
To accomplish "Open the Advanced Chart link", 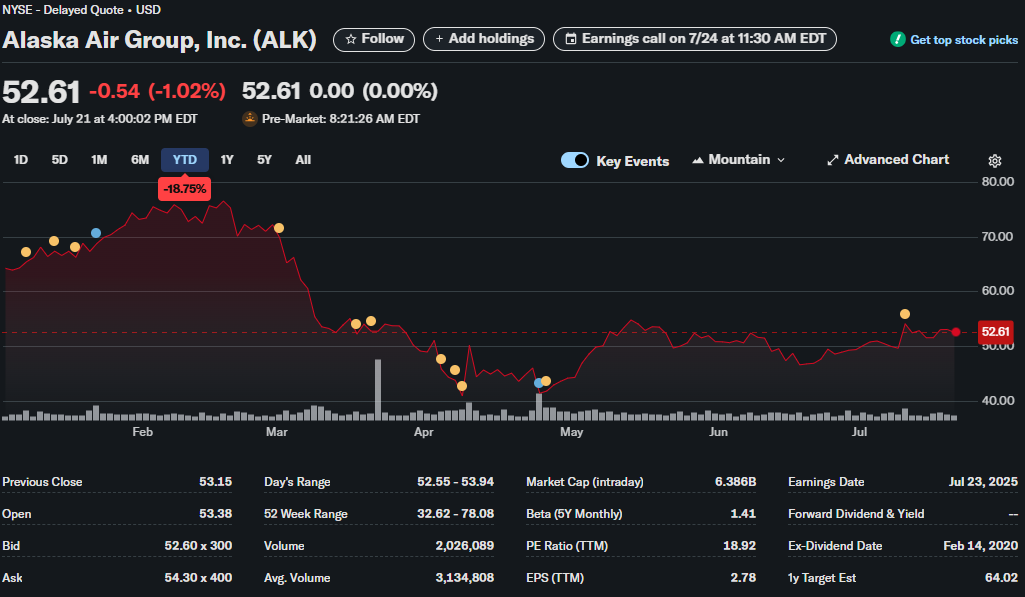I will [888, 160].
